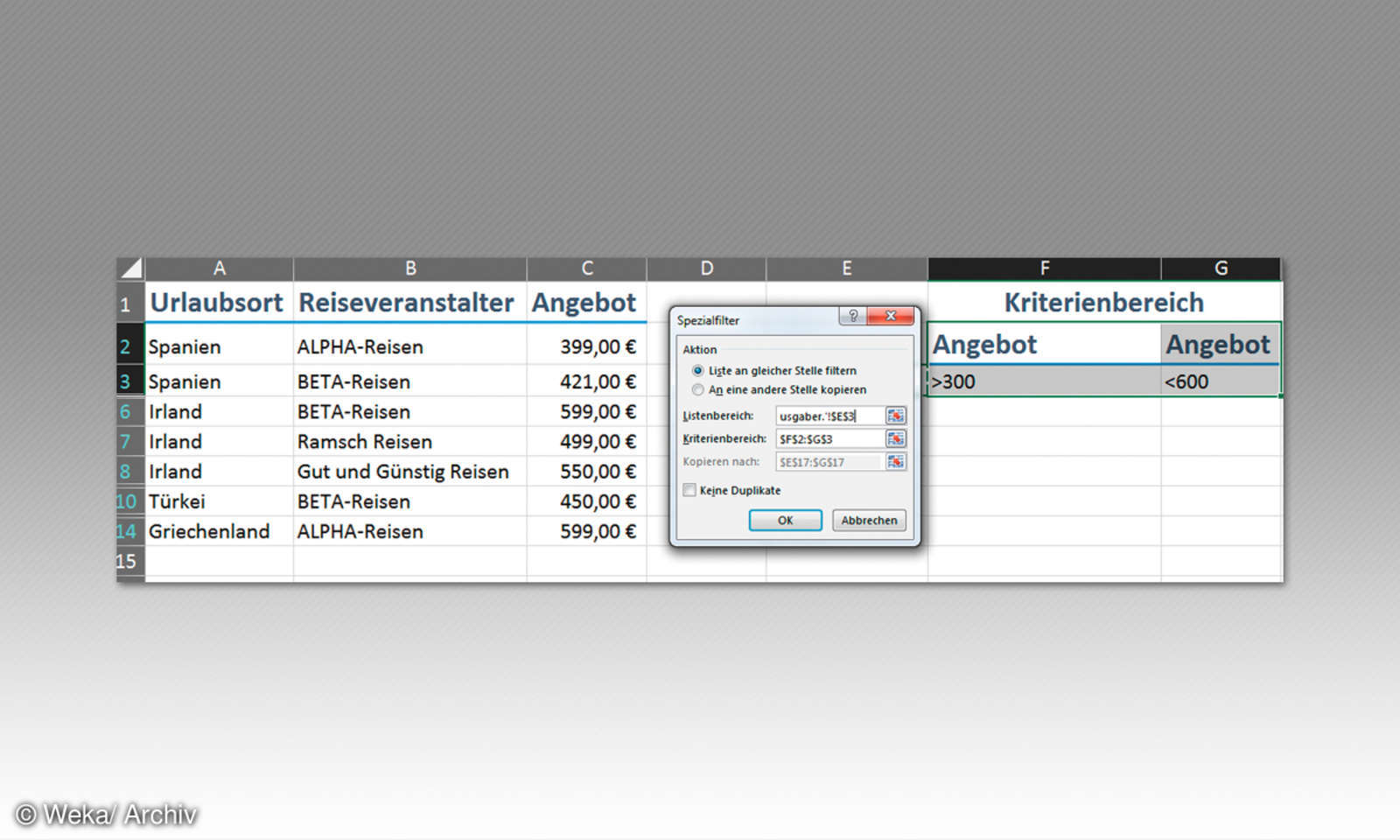This screenshot has height=840, width=1400.
Task: Open help via the question mark icon
Action: 852,317
